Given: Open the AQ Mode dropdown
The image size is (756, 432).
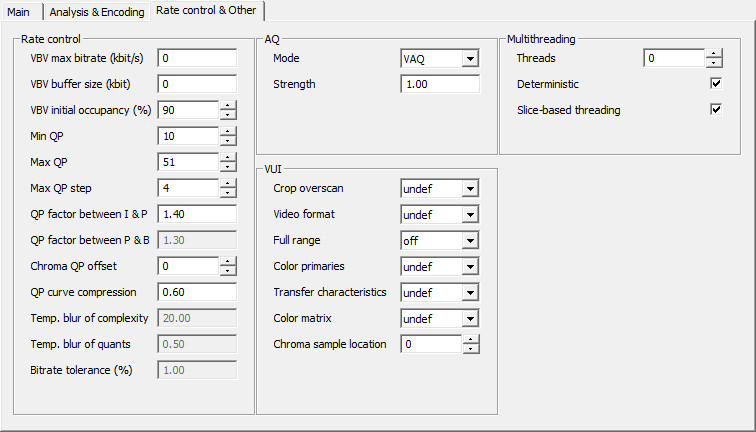Looking at the screenshot, I should coord(471,59).
